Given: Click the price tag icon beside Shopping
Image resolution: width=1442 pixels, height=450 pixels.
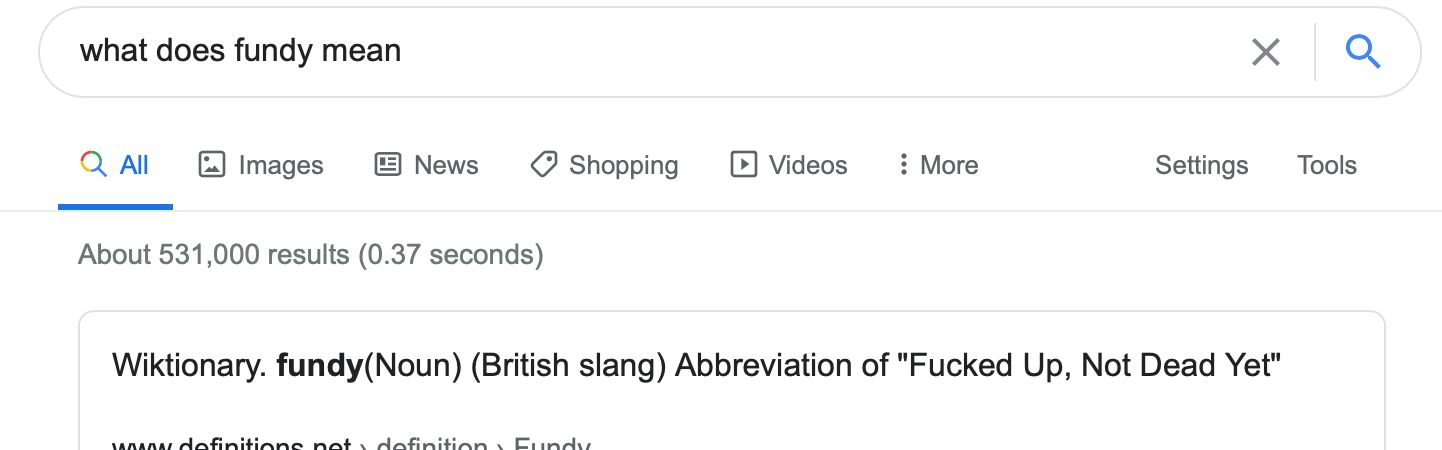Looking at the screenshot, I should pyautogui.click(x=543, y=165).
